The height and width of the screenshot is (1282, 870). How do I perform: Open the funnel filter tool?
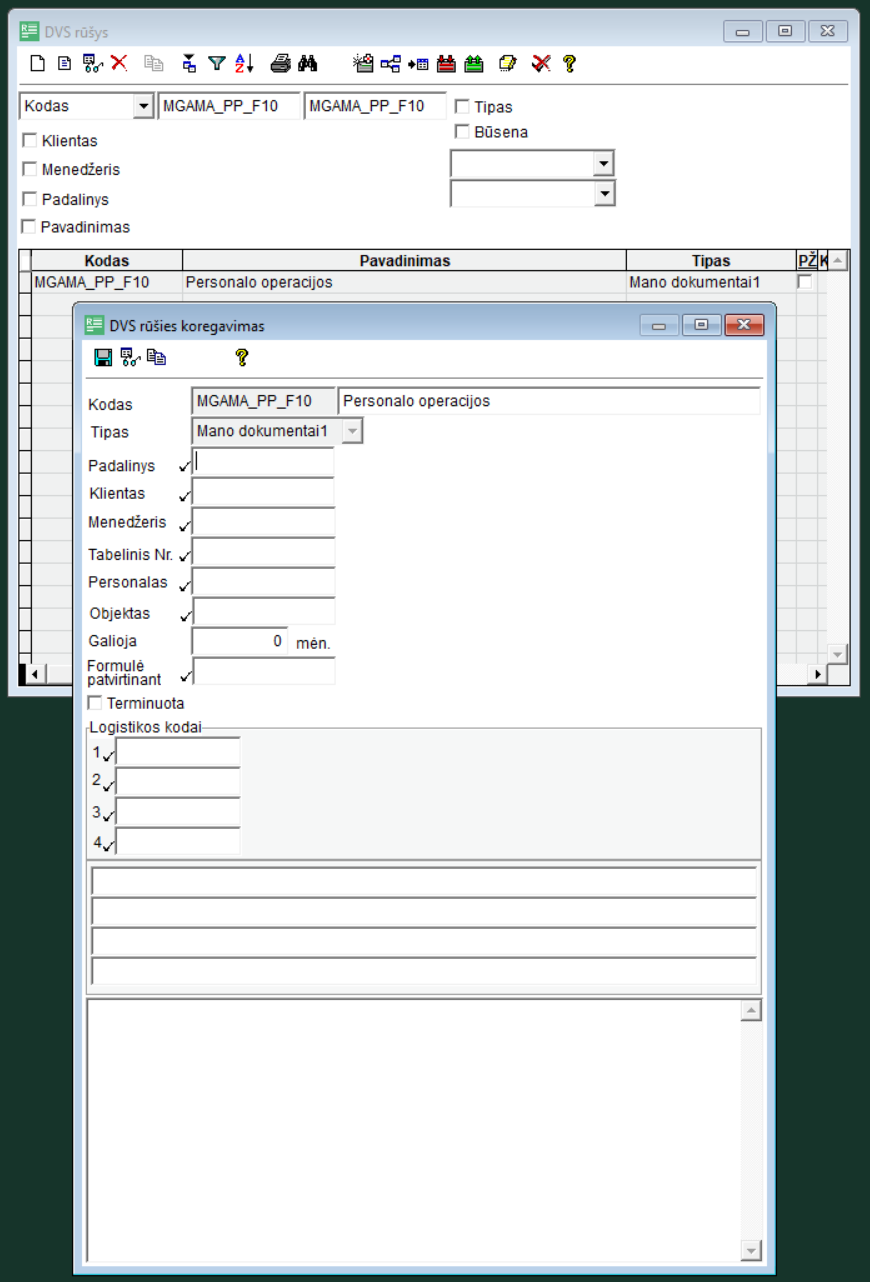(216, 64)
